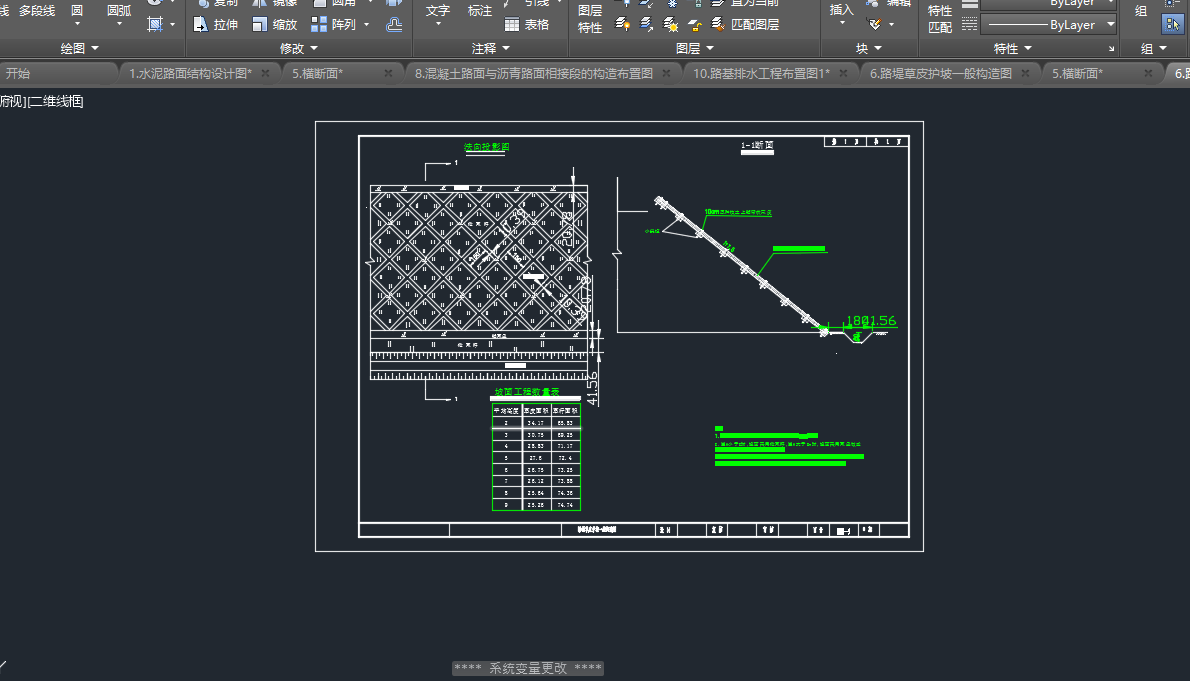Switch to the 10.路基排水工程布置图1 tab
The height and width of the screenshot is (681, 1190).
[761, 73]
